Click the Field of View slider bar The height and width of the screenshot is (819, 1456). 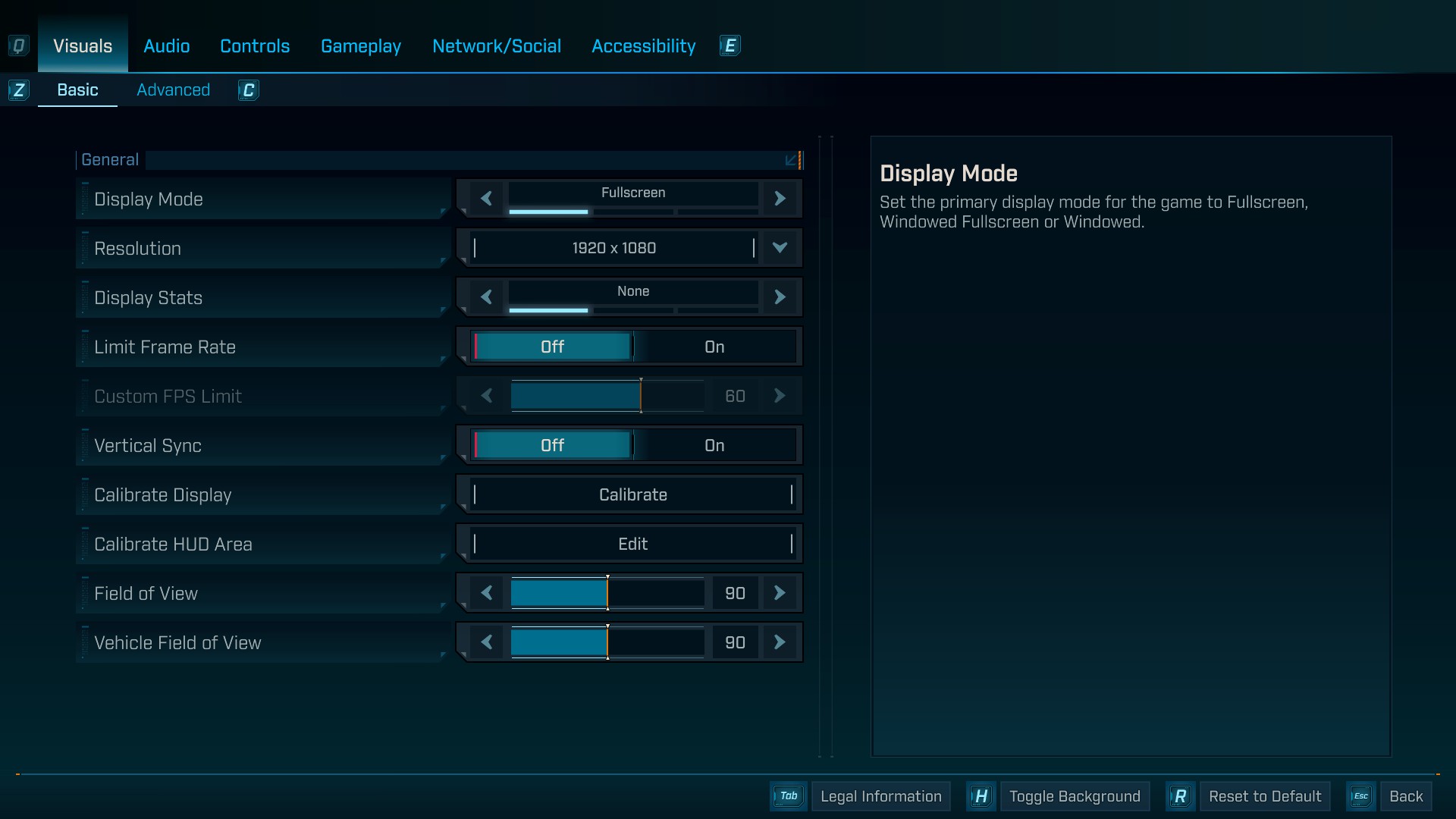point(607,593)
